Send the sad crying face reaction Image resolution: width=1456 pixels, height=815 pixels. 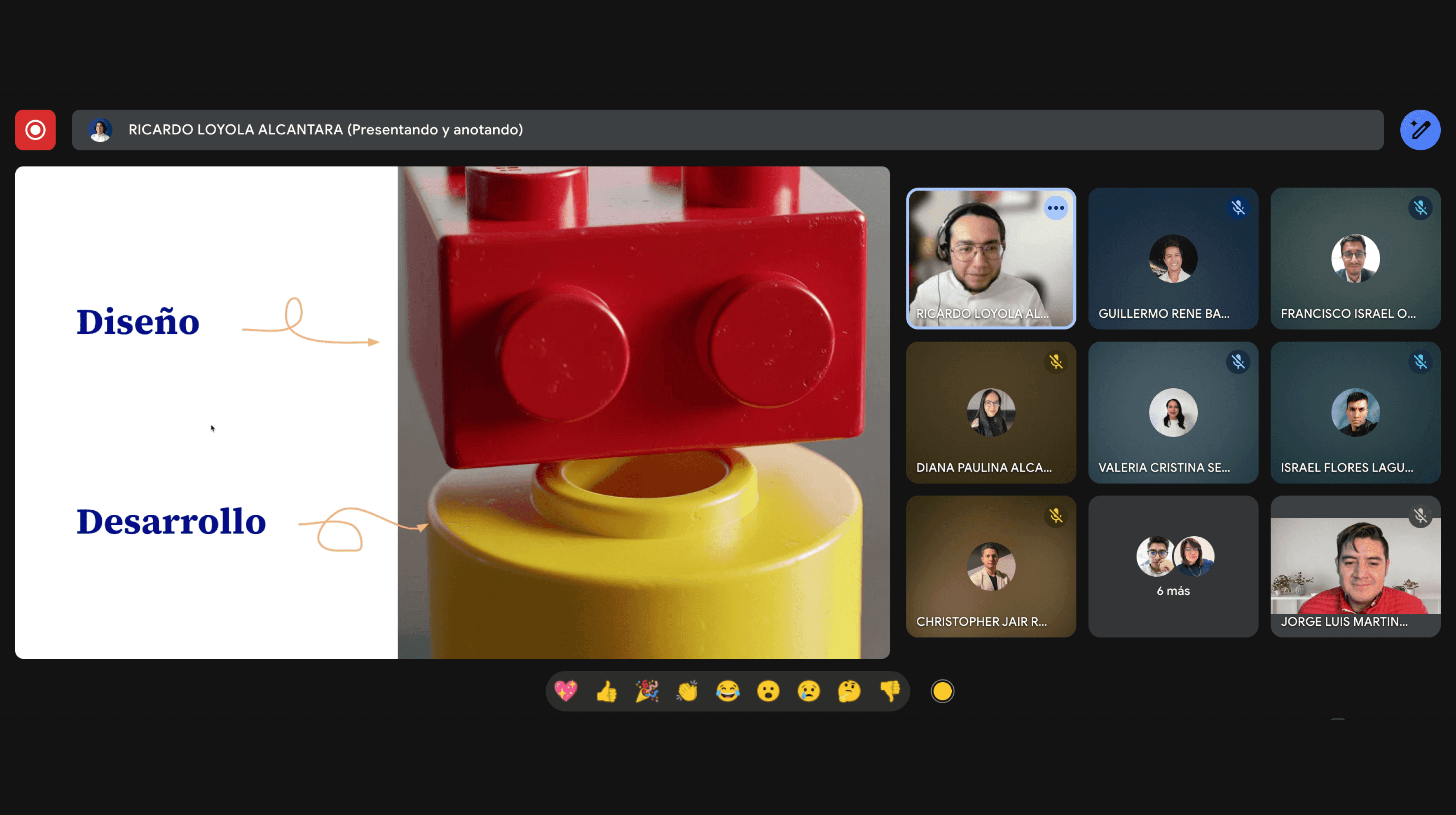coord(809,691)
